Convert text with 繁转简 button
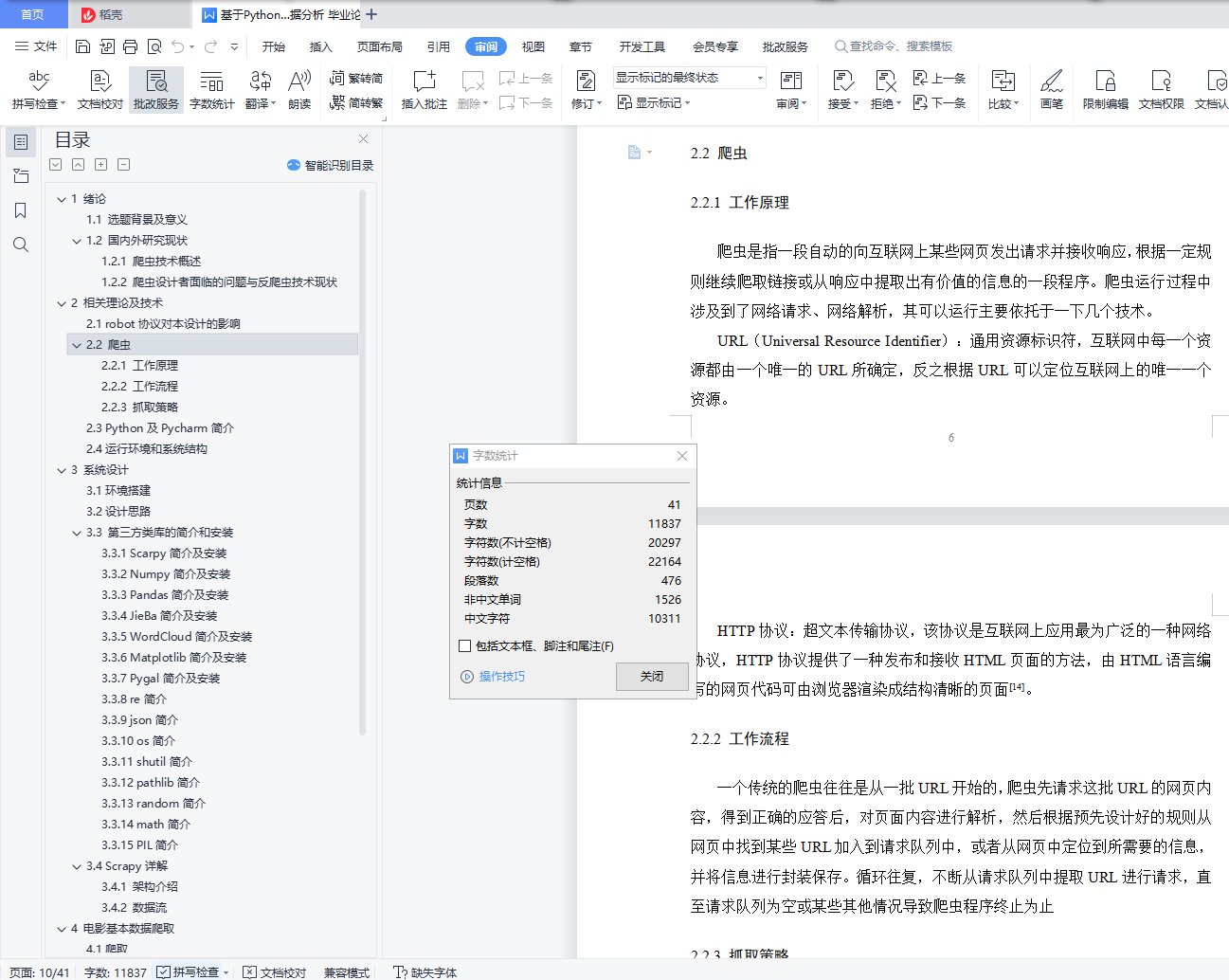 [356, 78]
